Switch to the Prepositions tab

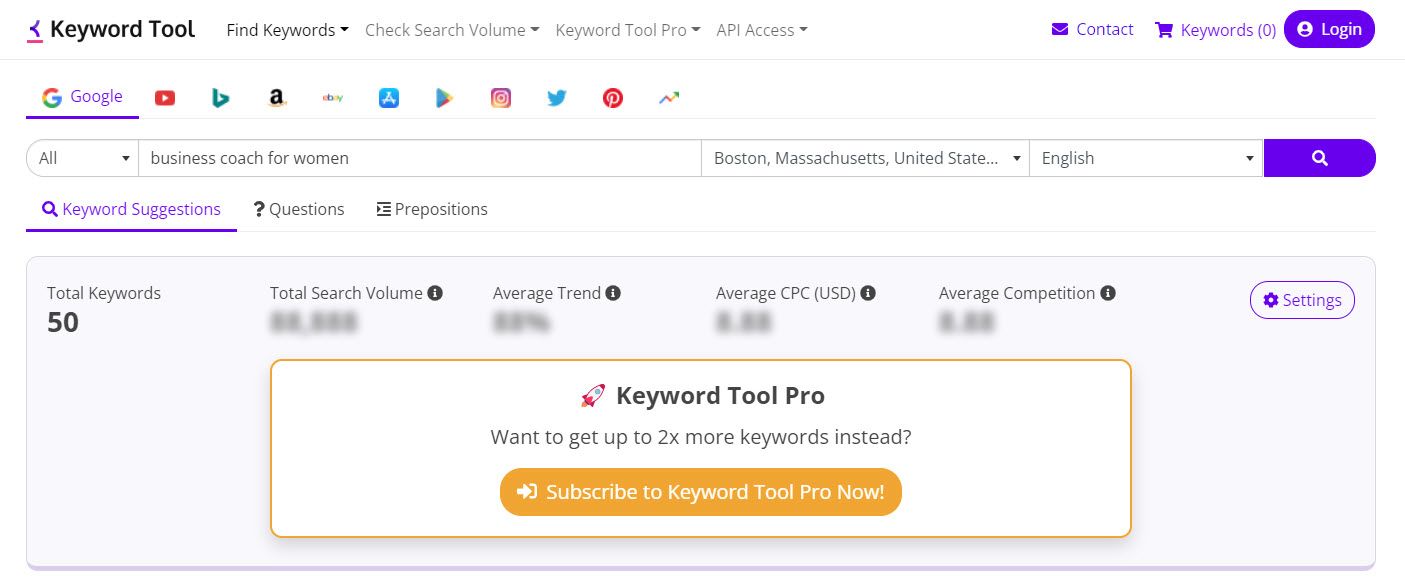(x=432, y=209)
